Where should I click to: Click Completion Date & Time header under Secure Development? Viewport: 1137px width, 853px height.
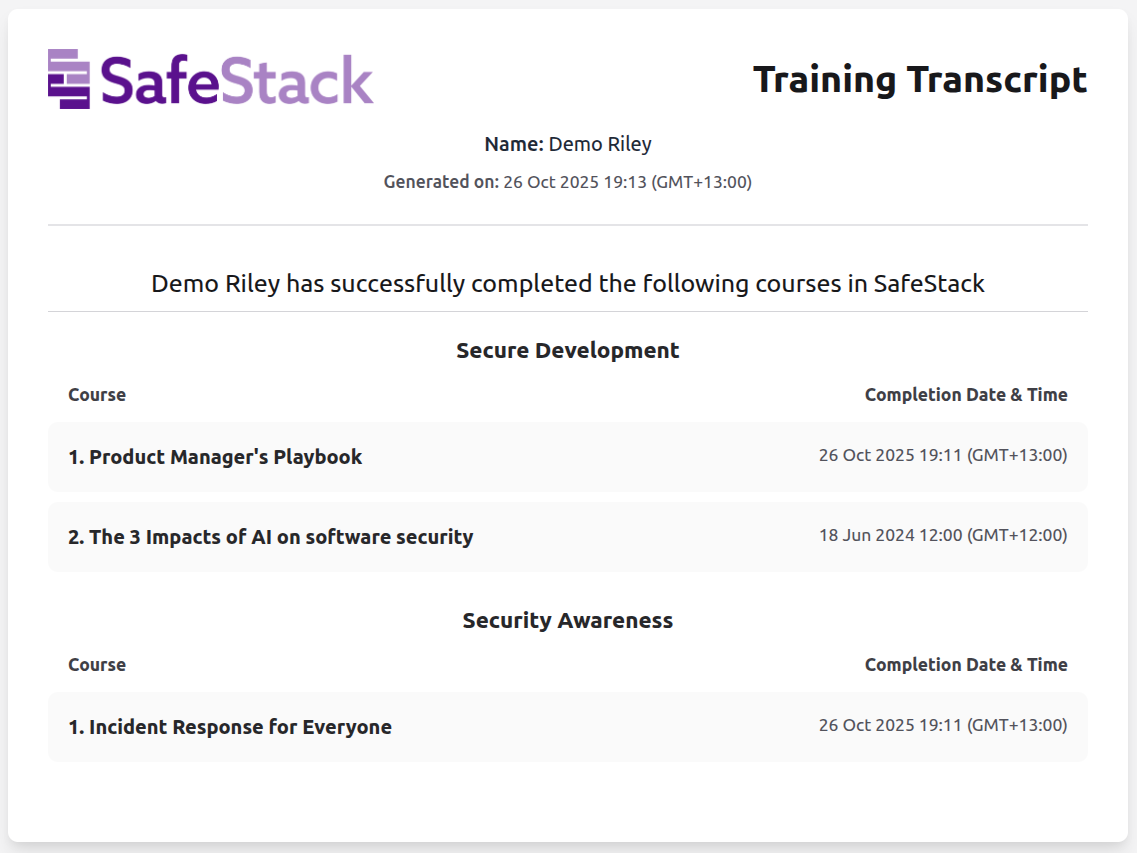point(965,395)
